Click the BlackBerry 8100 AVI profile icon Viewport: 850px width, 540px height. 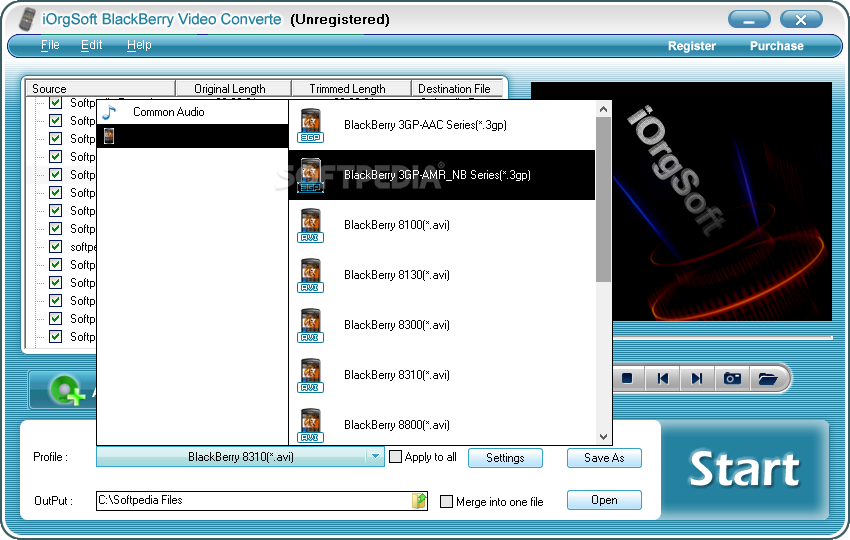311,225
